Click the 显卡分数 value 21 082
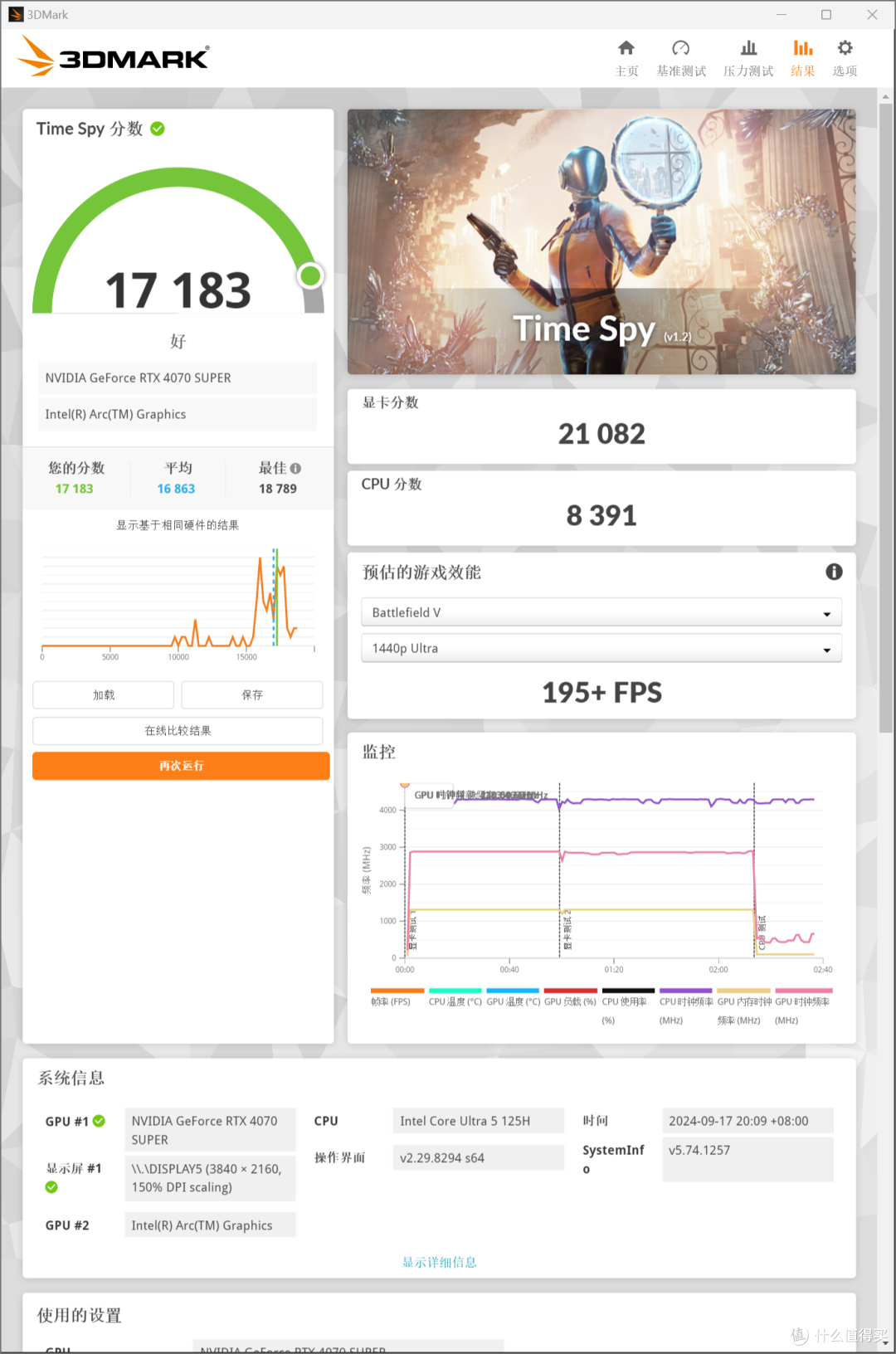 click(601, 434)
